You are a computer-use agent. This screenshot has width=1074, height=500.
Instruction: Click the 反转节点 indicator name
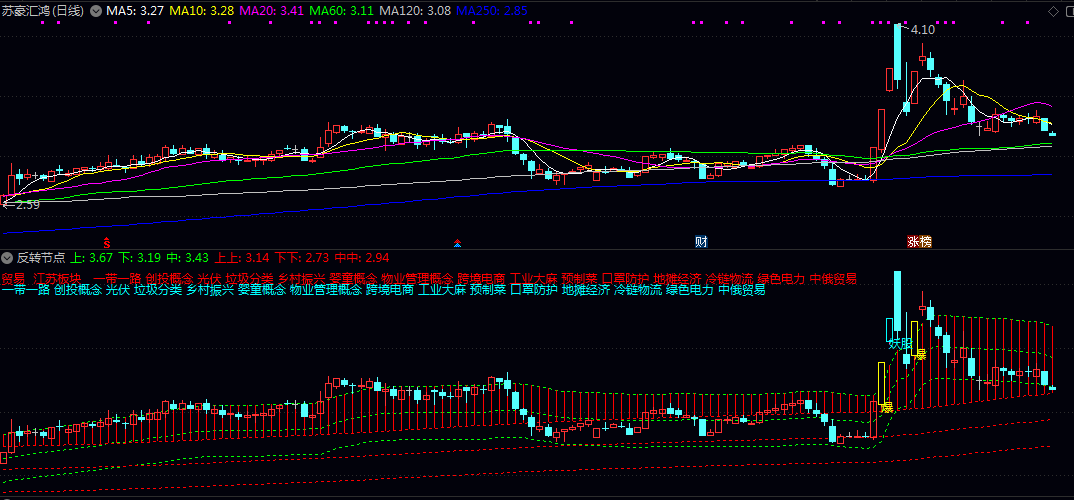(x=41, y=258)
